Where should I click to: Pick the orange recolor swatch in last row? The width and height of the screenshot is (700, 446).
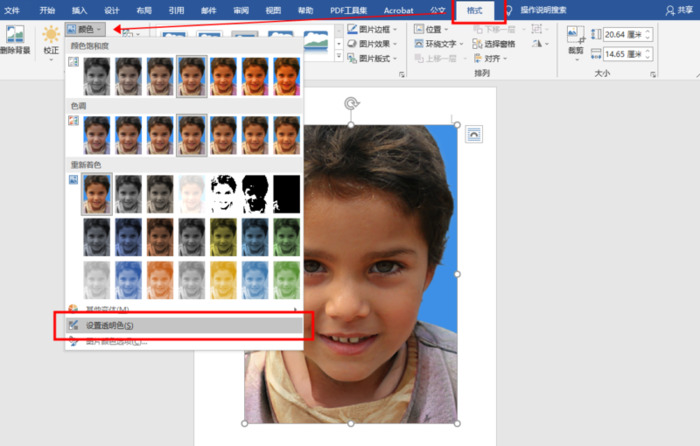(x=160, y=279)
